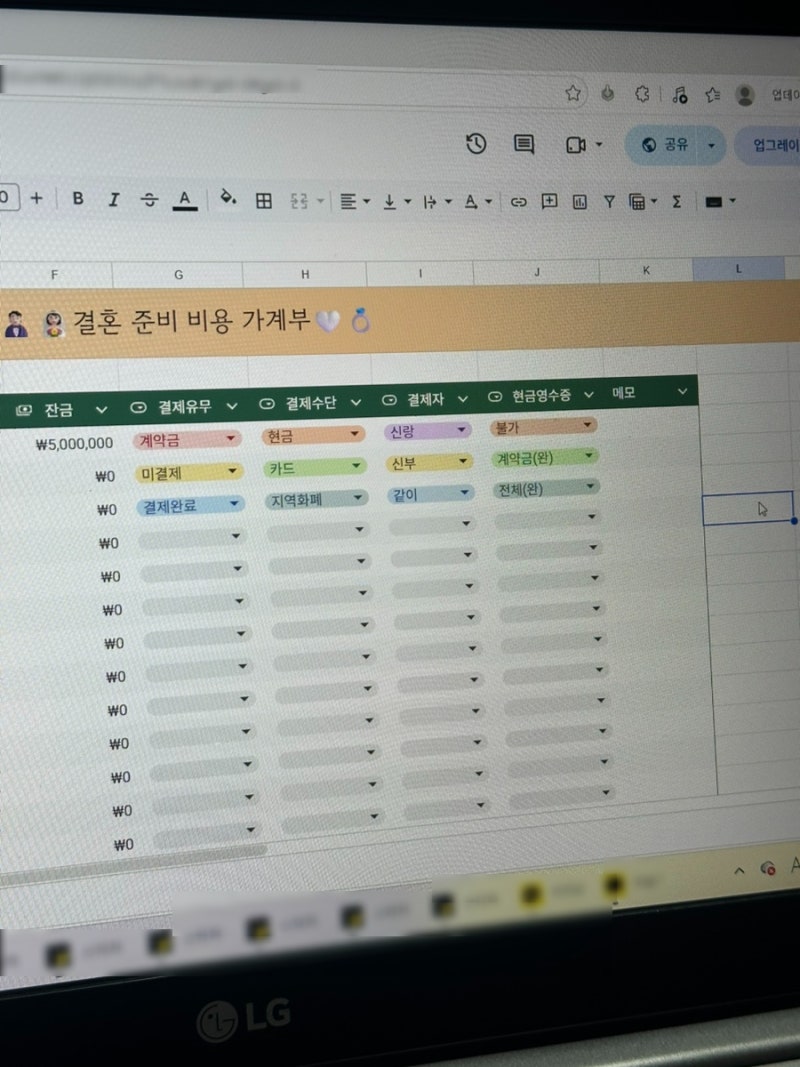Open the browser extensions puzzle icon

pyautogui.click(x=642, y=93)
